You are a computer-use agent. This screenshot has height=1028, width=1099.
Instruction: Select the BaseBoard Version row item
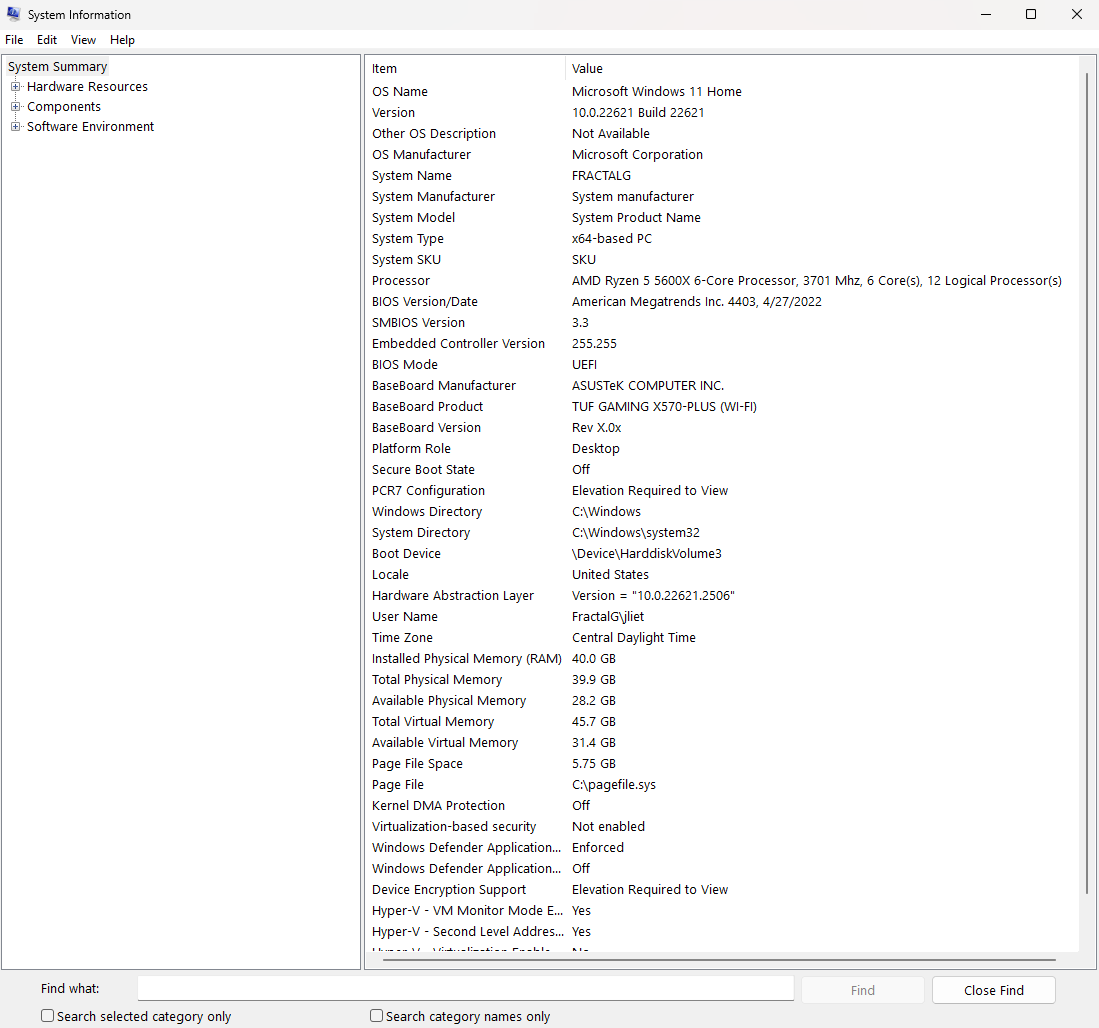click(426, 427)
